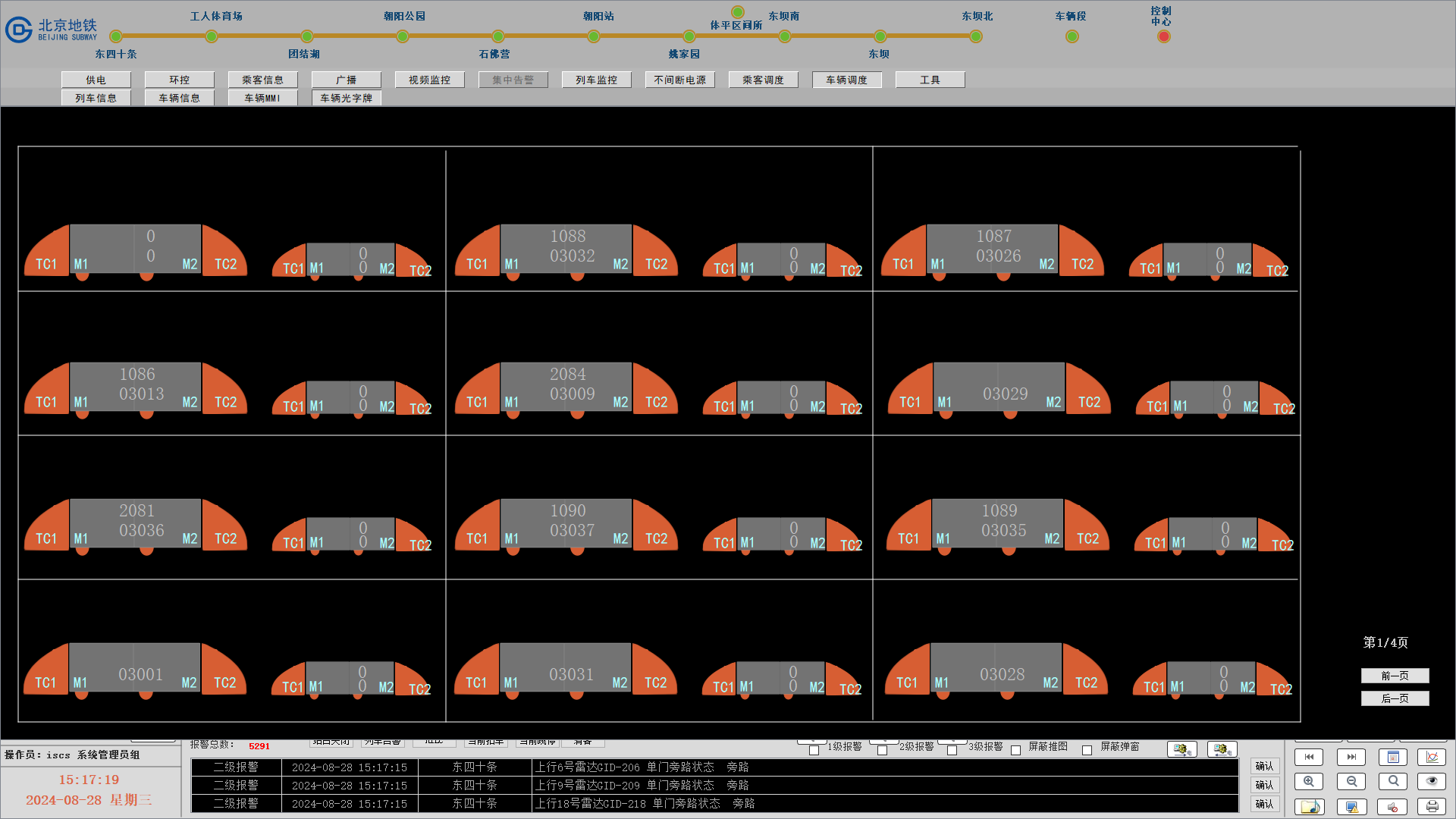Click the zoom out magnifier icon
Image resolution: width=1456 pixels, height=819 pixels.
coord(1351,781)
